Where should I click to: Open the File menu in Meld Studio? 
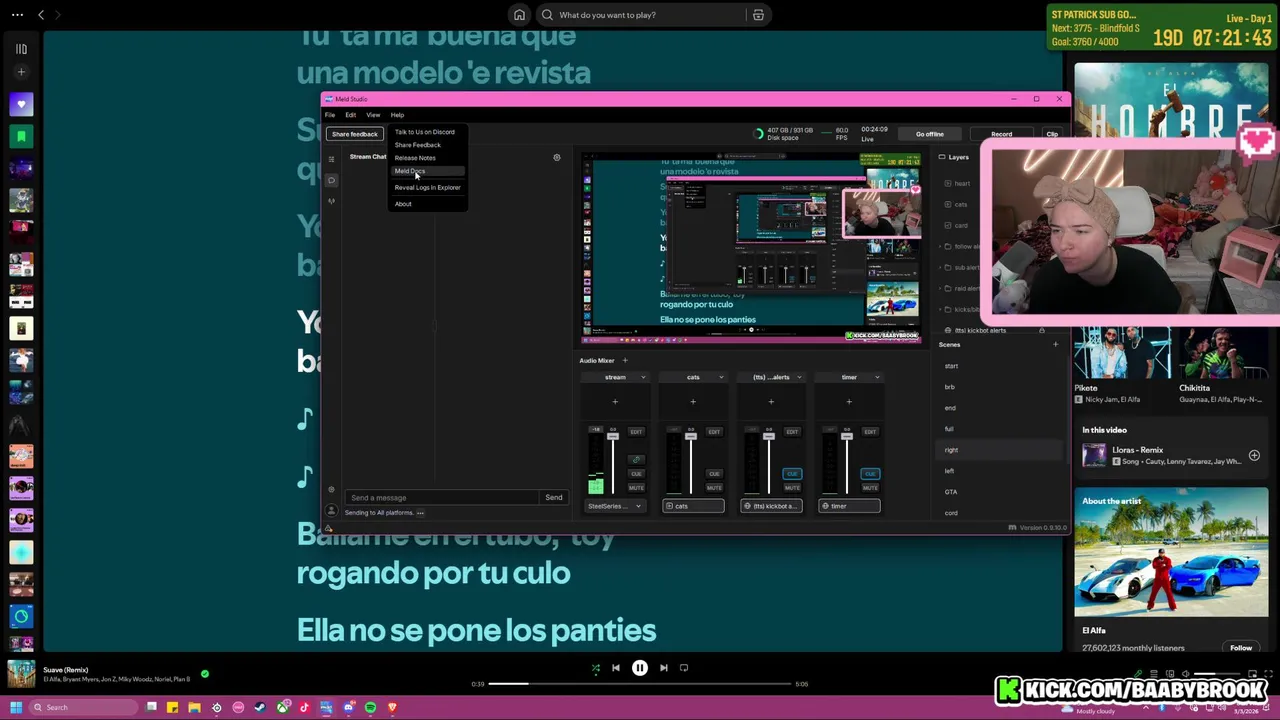tap(330, 115)
